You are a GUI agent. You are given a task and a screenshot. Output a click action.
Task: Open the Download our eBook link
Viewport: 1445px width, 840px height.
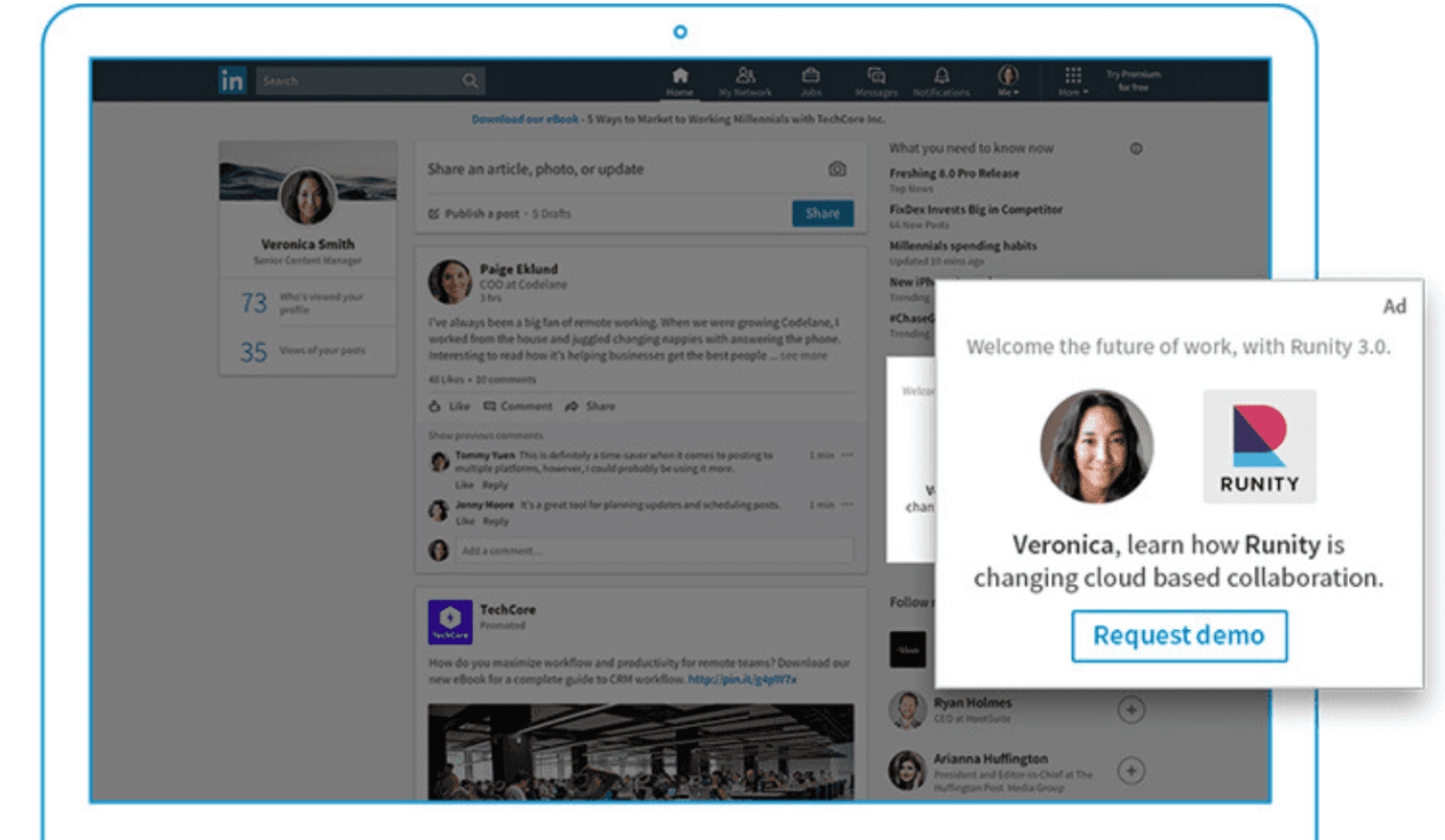click(x=524, y=119)
